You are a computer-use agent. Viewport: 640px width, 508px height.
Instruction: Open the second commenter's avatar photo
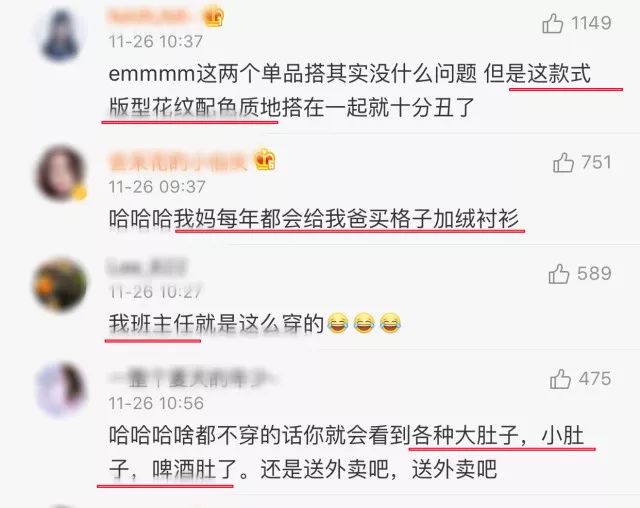[60, 173]
